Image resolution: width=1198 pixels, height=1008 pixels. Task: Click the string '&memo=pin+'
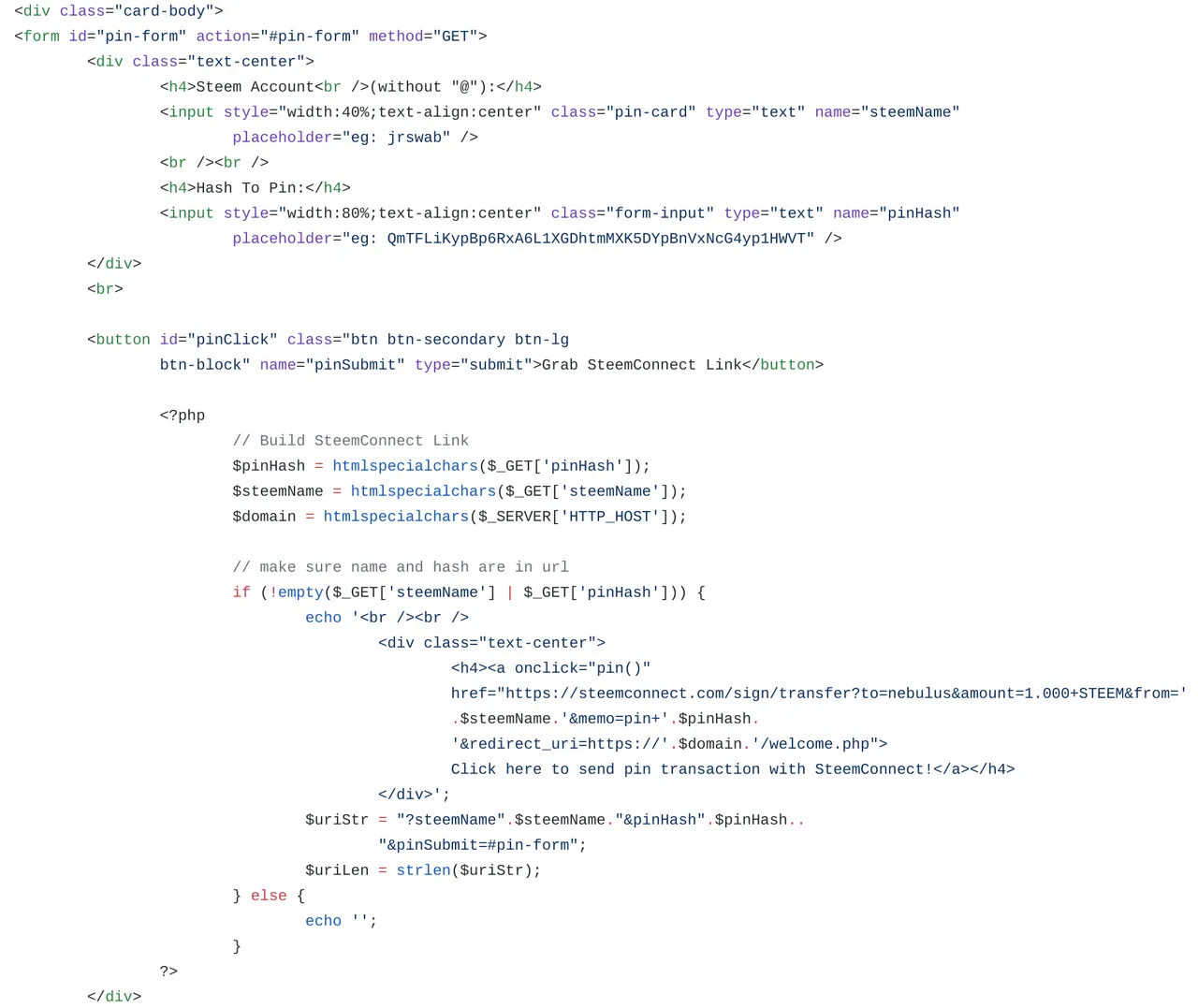coord(615,719)
